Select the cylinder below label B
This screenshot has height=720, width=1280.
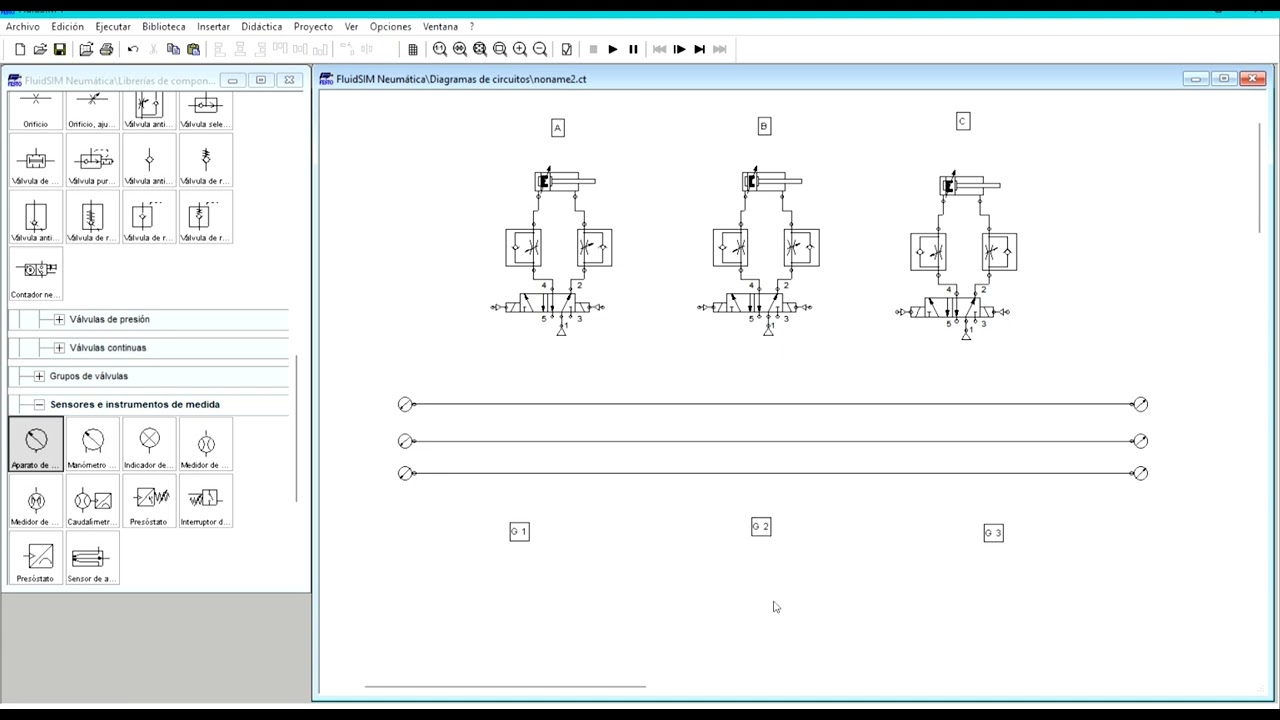[772, 181]
